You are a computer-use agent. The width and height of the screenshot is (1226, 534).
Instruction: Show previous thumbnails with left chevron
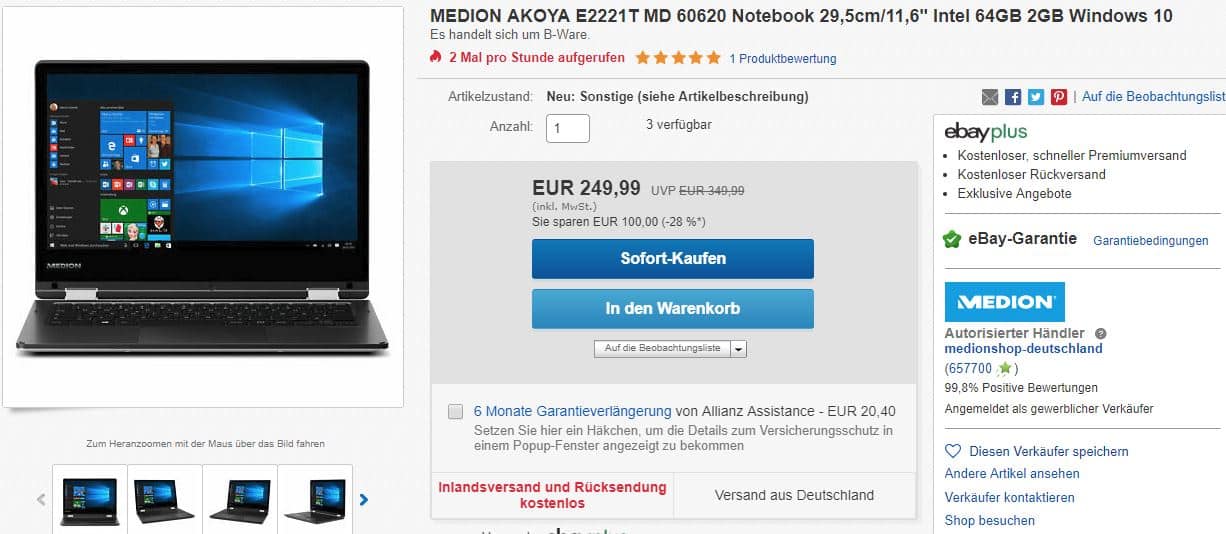(x=41, y=500)
